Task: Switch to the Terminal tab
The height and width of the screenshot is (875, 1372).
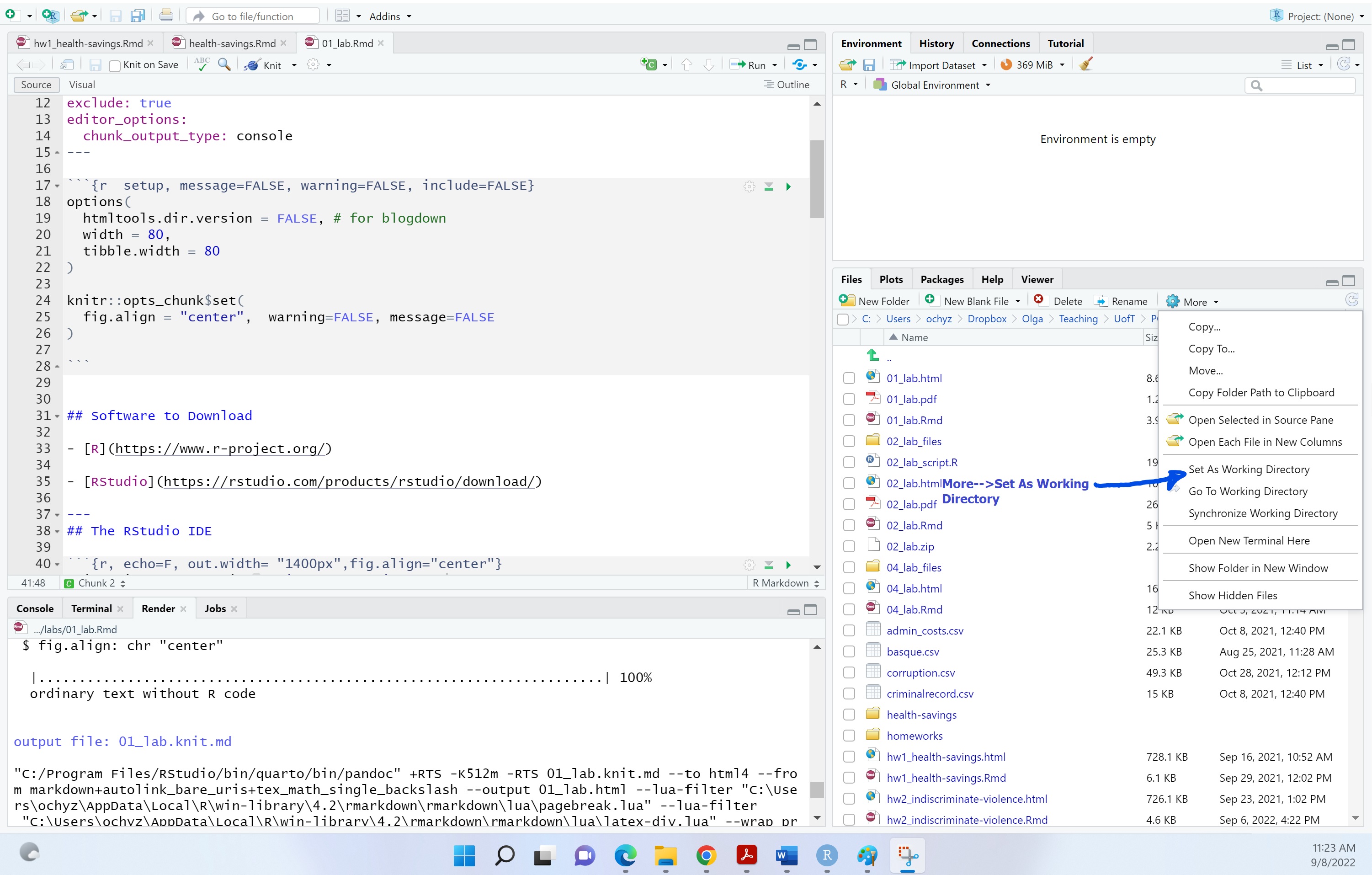Action: [x=91, y=608]
